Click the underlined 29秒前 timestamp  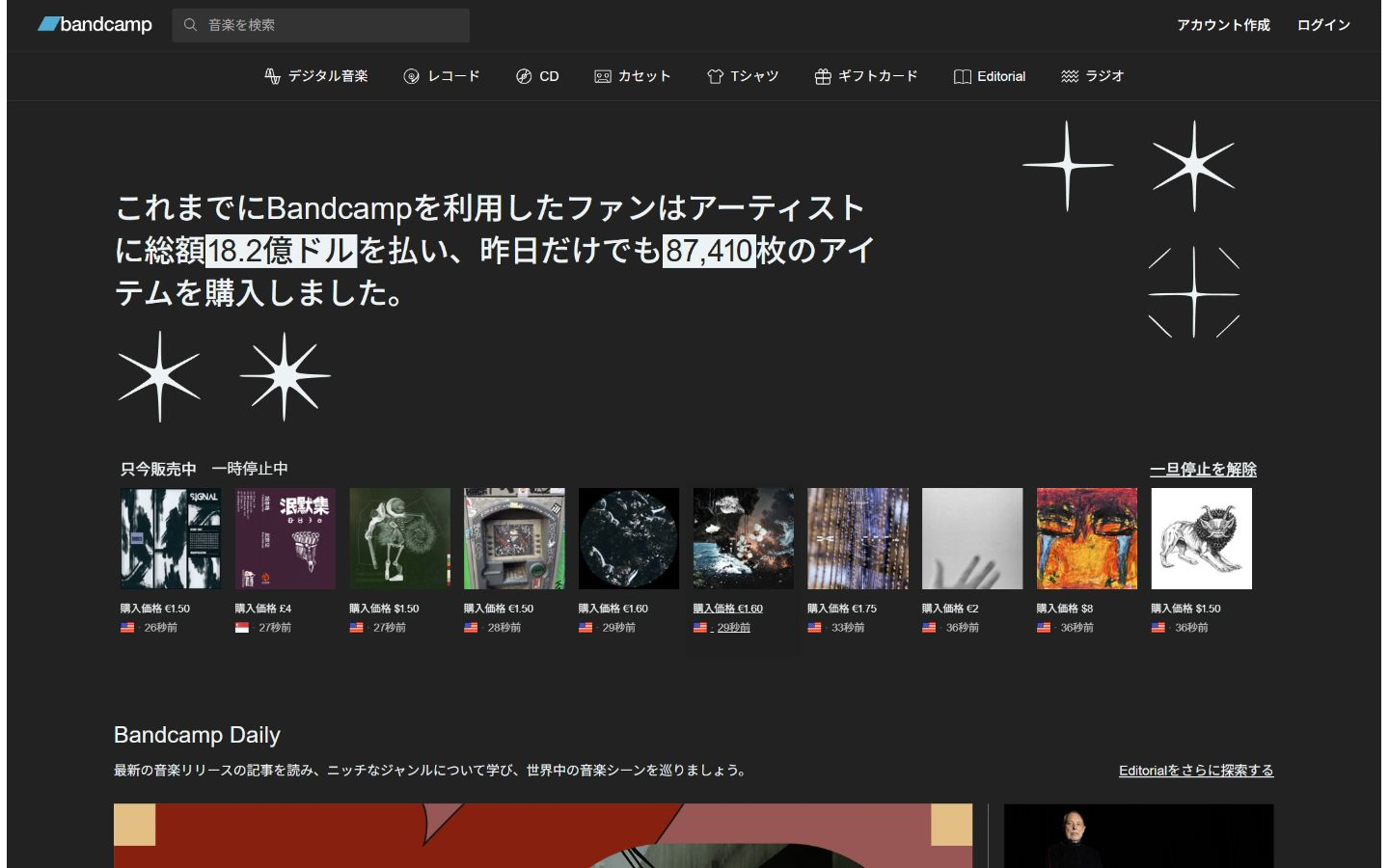(x=734, y=628)
